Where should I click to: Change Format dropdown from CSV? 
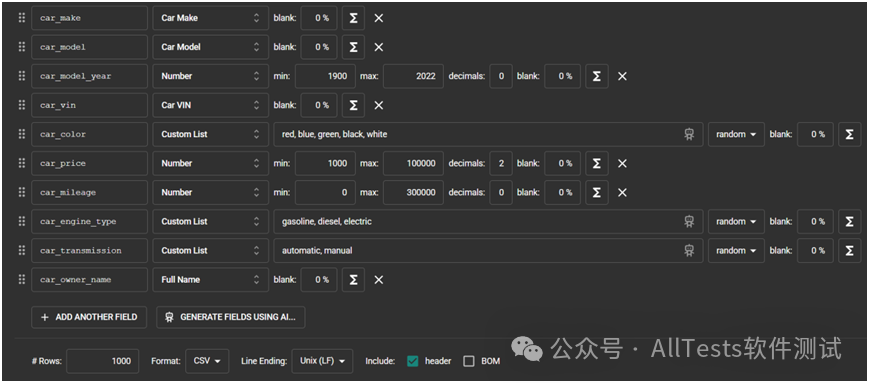[207, 361]
